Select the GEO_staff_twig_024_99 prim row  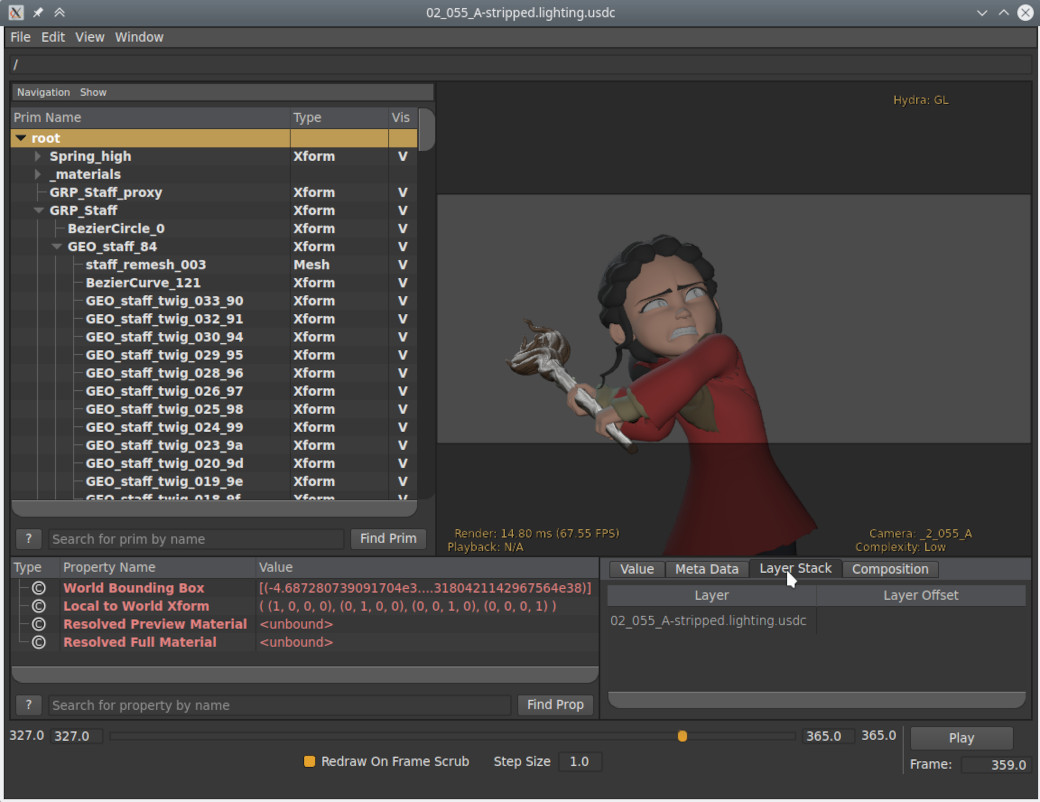(214, 427)
